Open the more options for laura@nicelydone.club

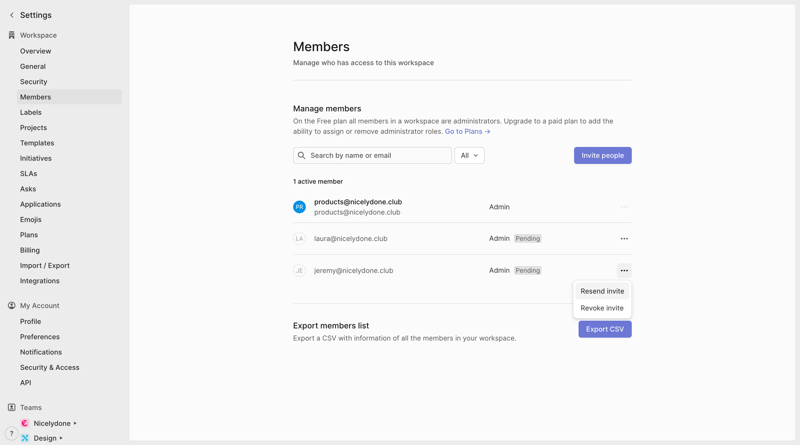pos(624,238)
